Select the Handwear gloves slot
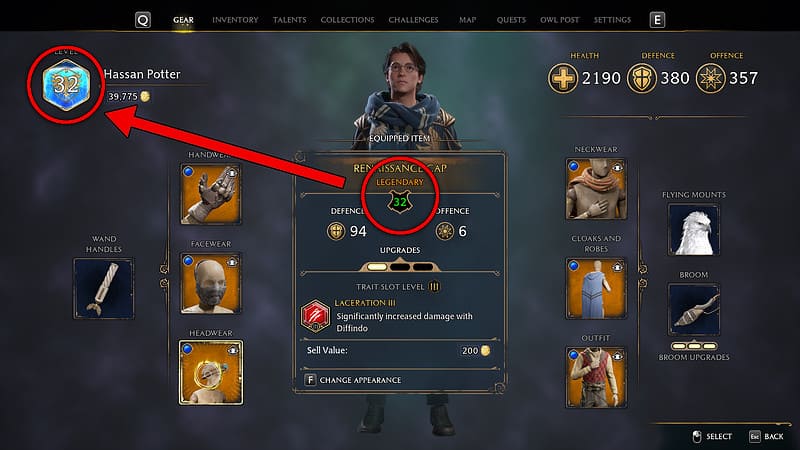Screen dimensions: 800x450 (211, 194)
